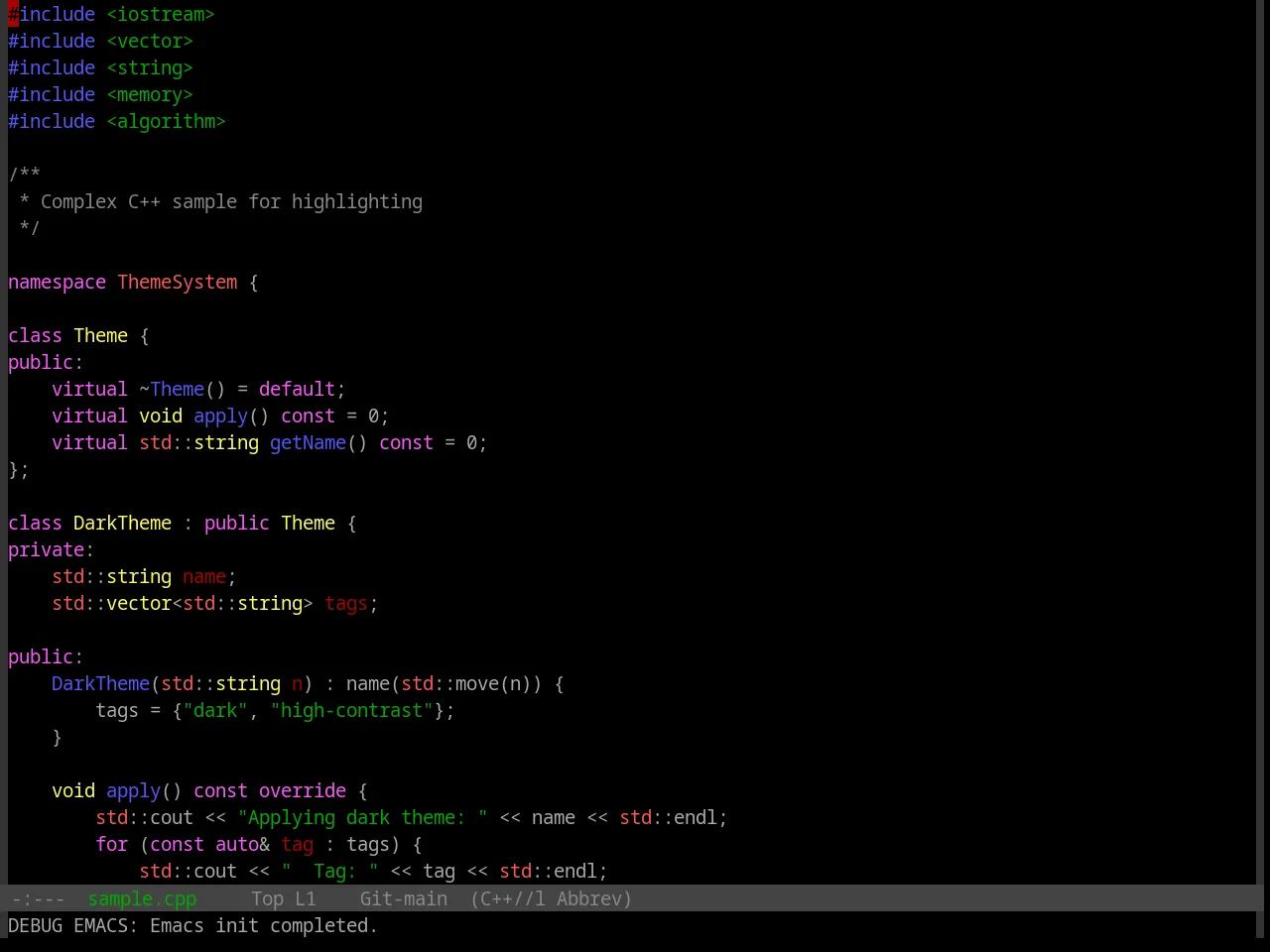Click the for keyword

click(111, 844)
